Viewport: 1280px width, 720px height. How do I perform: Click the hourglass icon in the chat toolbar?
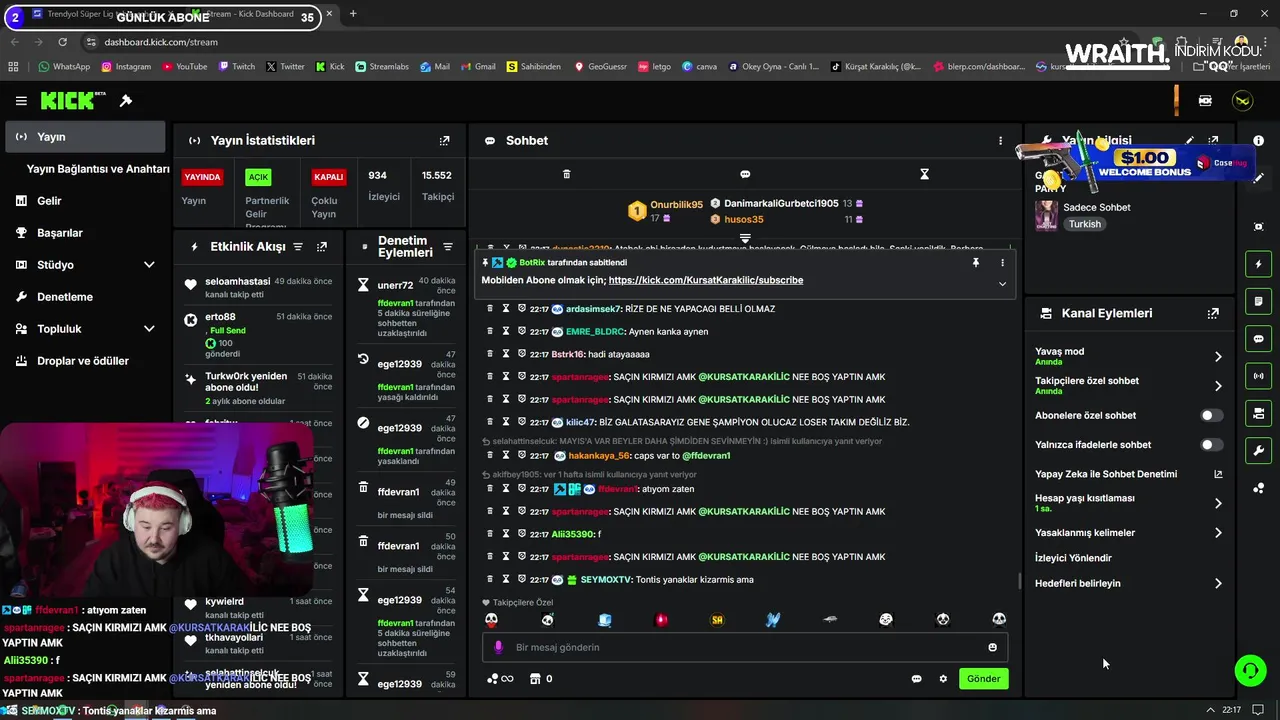click(x=924, y=174)
